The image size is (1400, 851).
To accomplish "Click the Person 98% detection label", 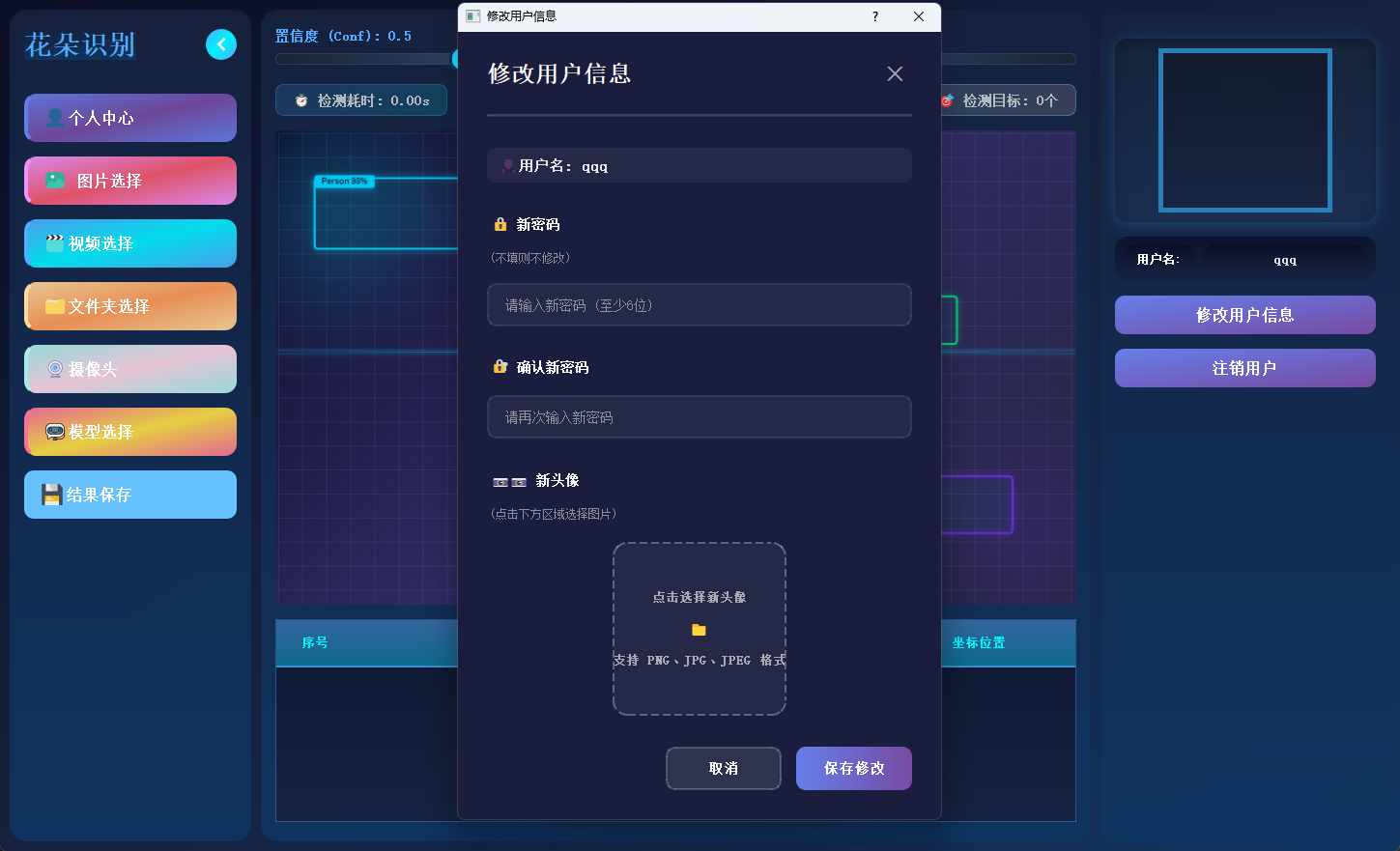I will pyautogui.click(x=345, y=182).
